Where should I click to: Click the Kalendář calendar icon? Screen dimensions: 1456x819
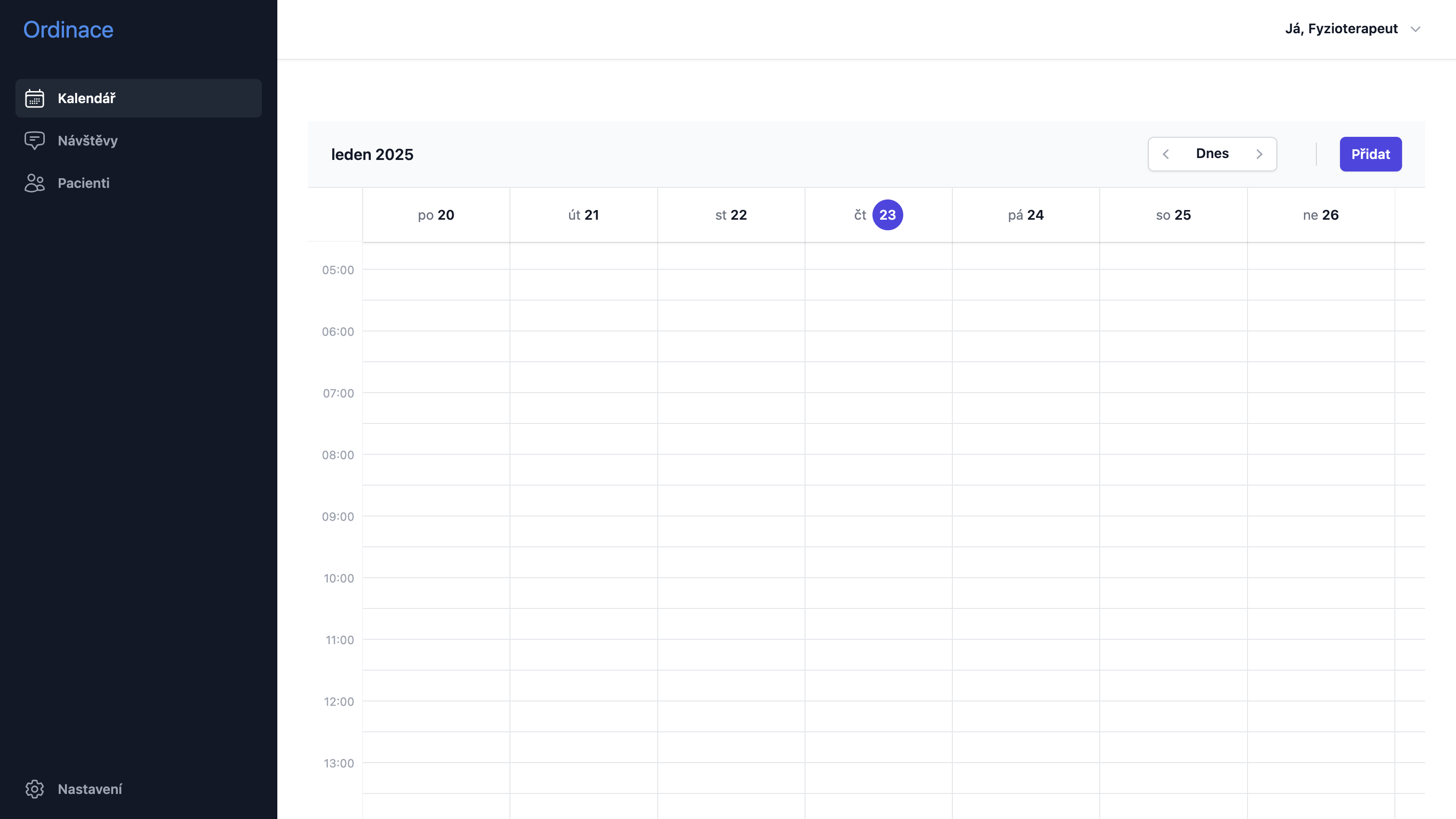tap(35, 98)
